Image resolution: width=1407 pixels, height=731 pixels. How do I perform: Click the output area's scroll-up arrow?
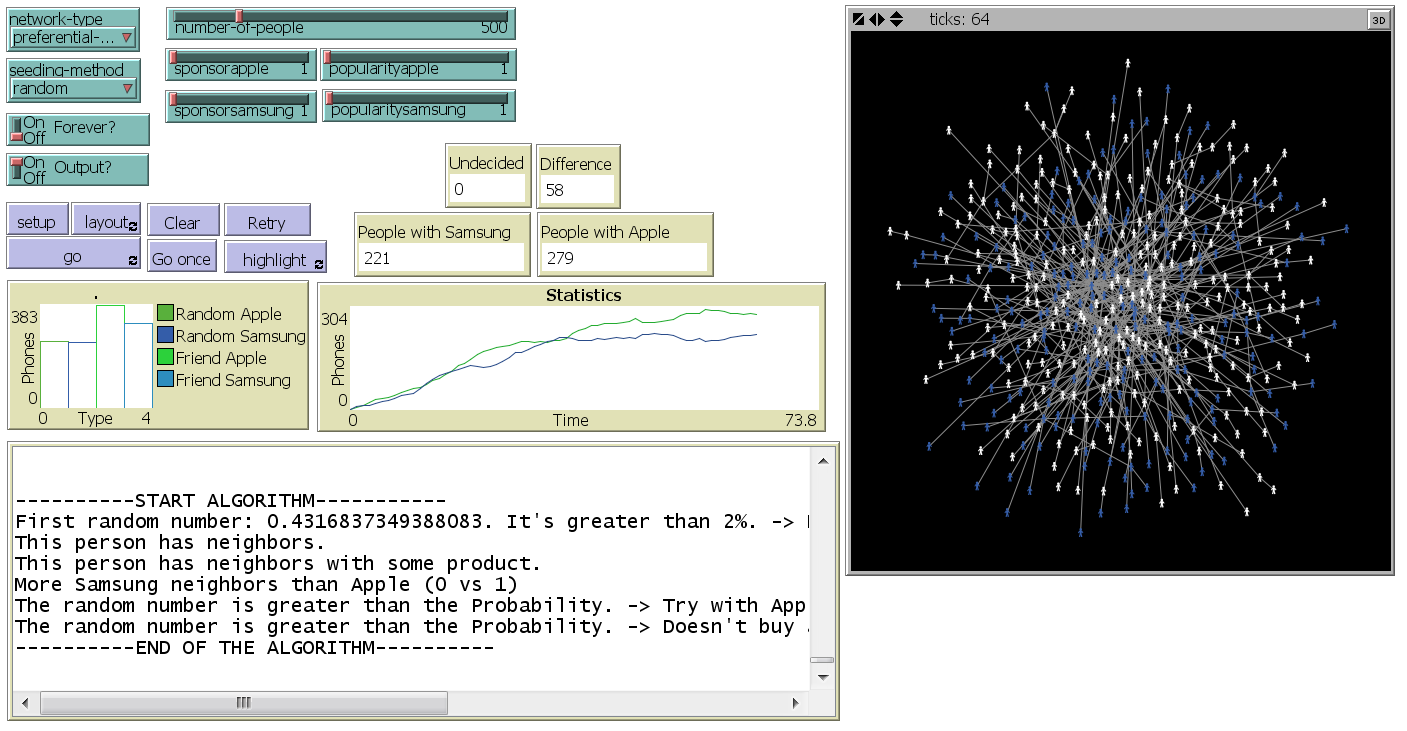point(822,460)
